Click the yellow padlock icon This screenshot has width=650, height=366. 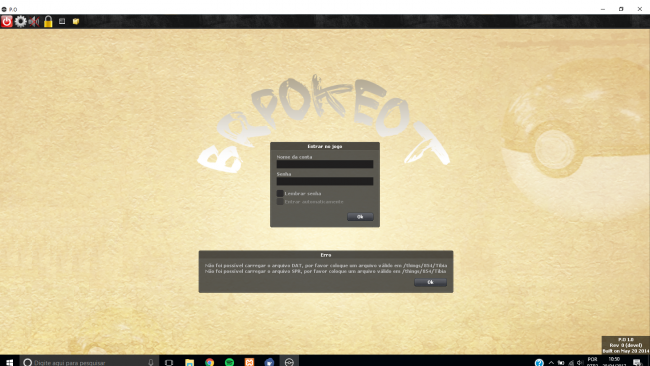[x=48, y=21]
